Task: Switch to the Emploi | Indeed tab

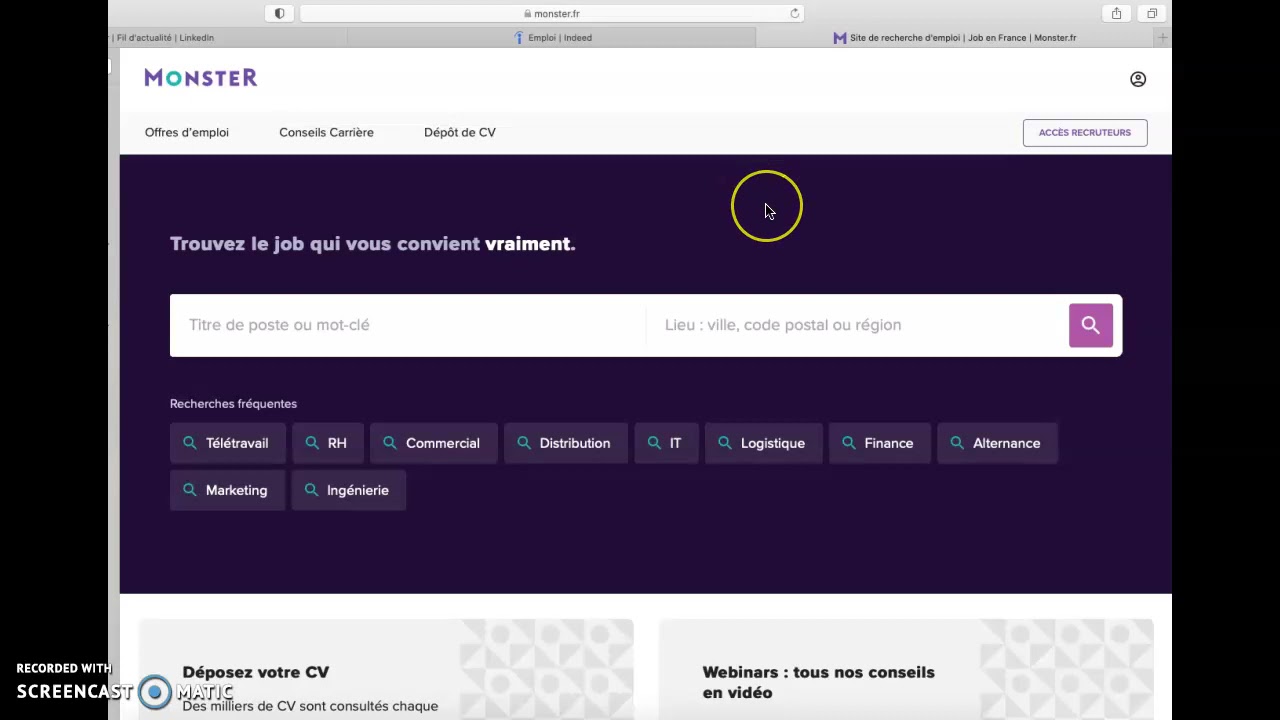Action: click(552, 38)
